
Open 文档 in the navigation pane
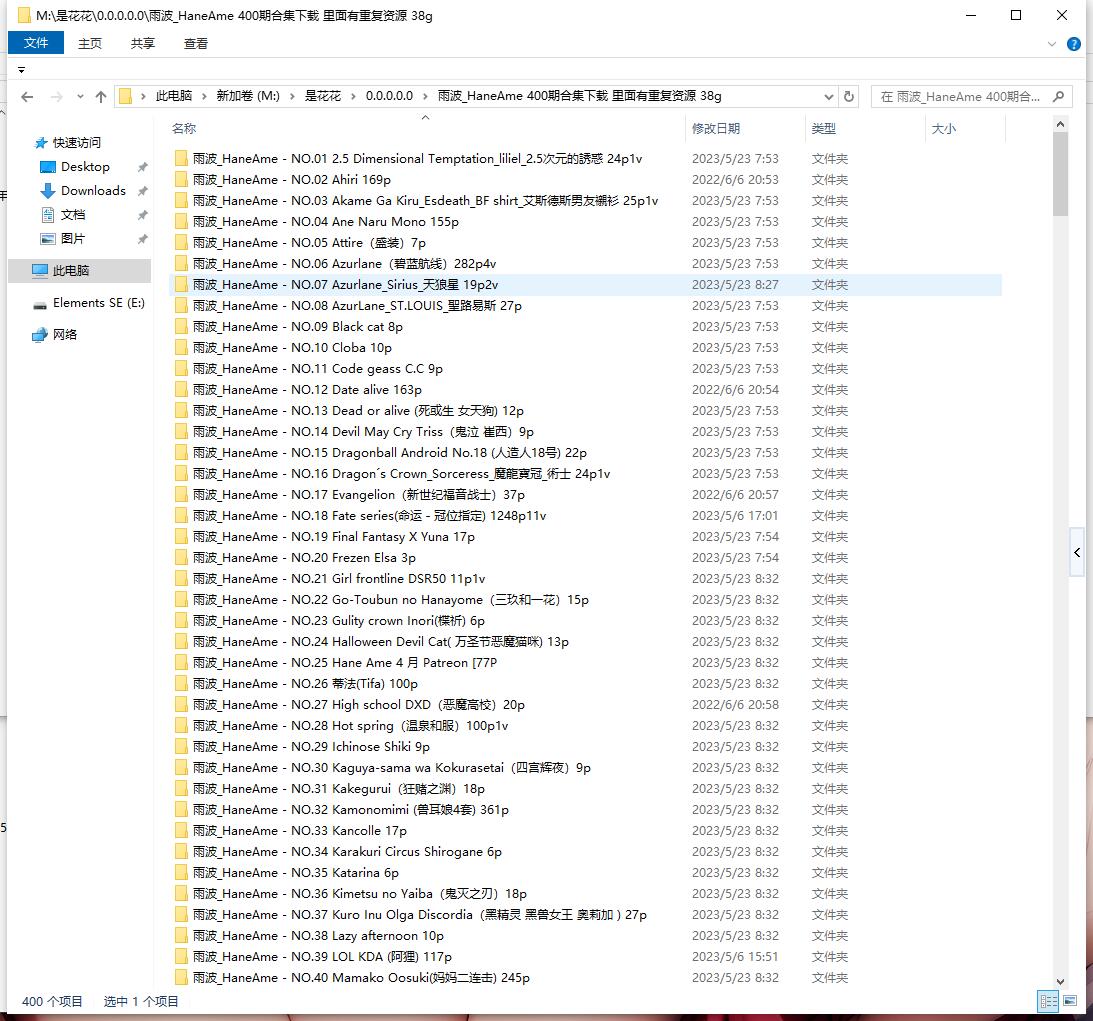[72, 215]
